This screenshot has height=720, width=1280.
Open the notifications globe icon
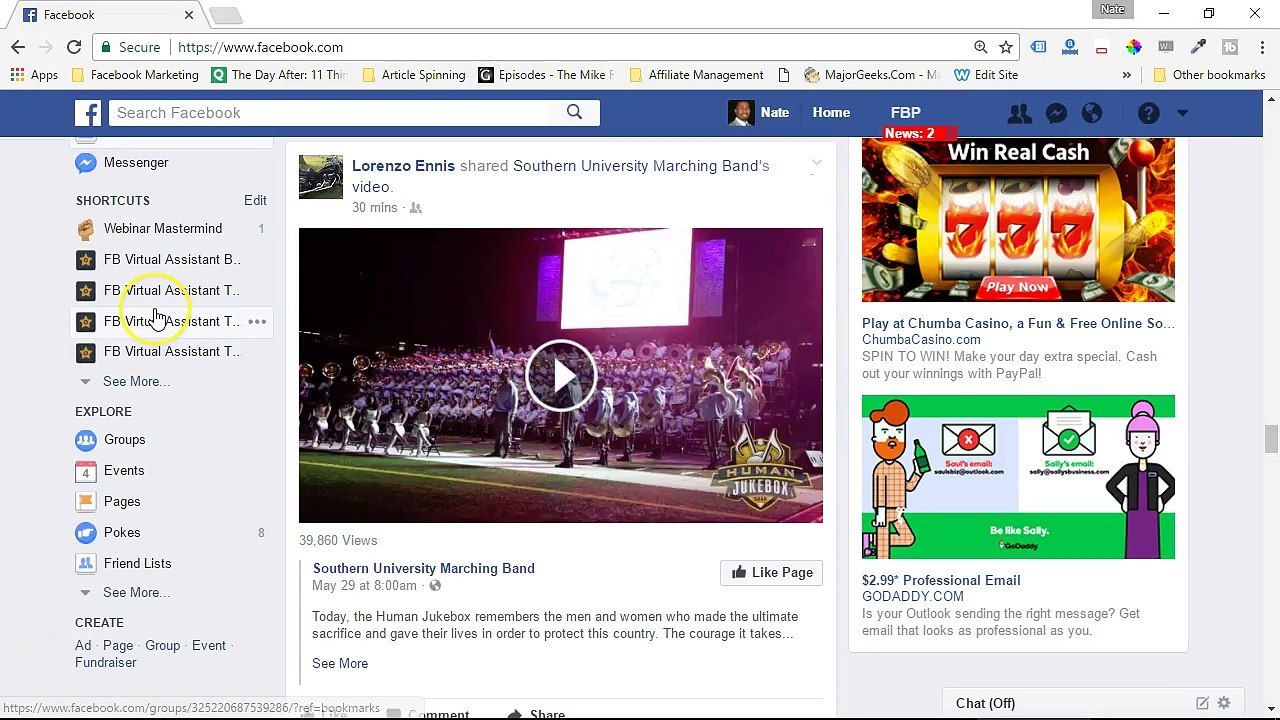pos(1092,113)
